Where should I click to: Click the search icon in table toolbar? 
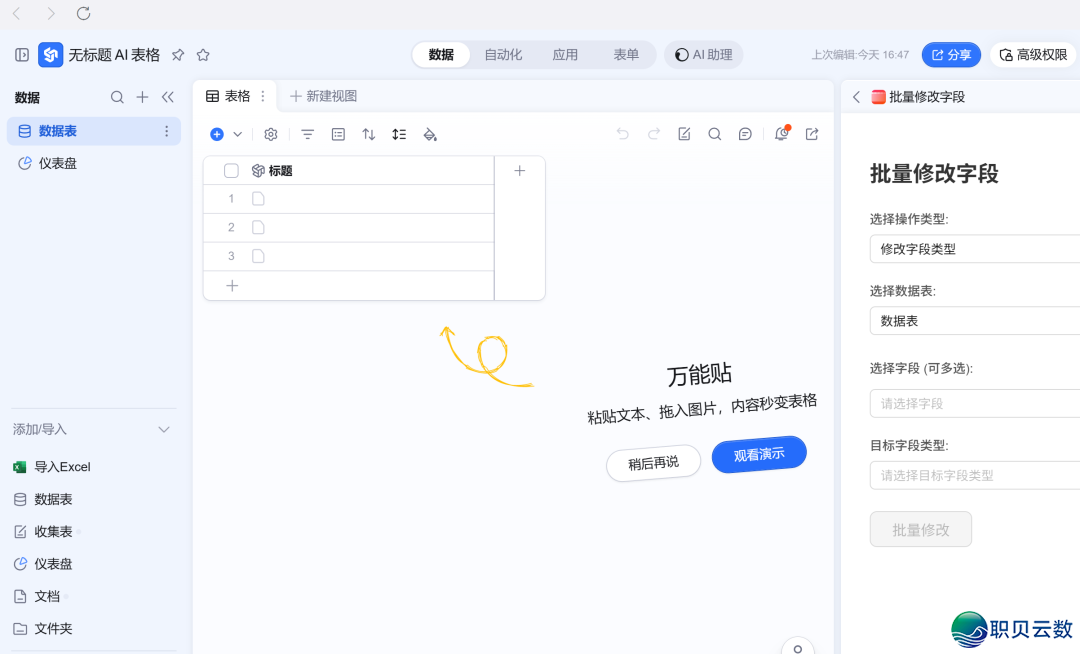pos(715,134)
